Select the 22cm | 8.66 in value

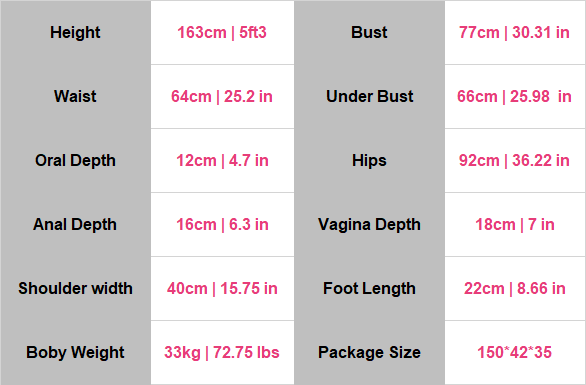[515, 289]
